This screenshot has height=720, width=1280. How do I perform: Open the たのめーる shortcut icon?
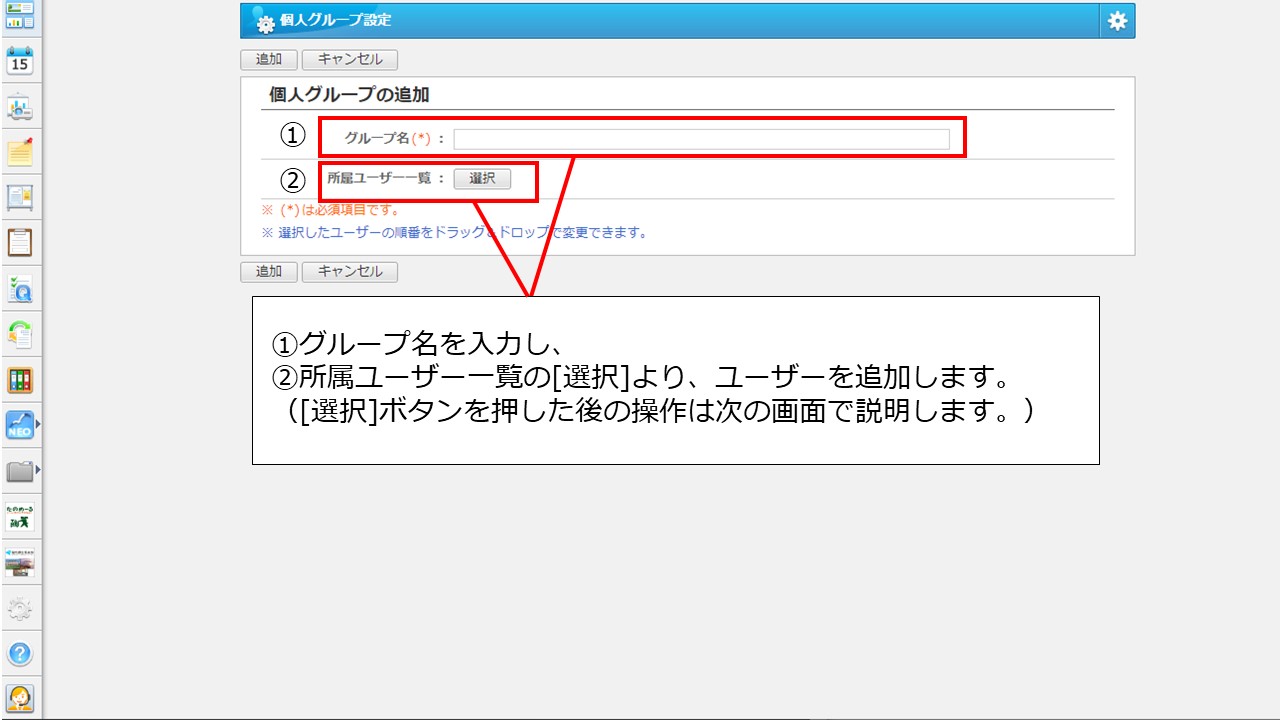(x=20, y=516)
